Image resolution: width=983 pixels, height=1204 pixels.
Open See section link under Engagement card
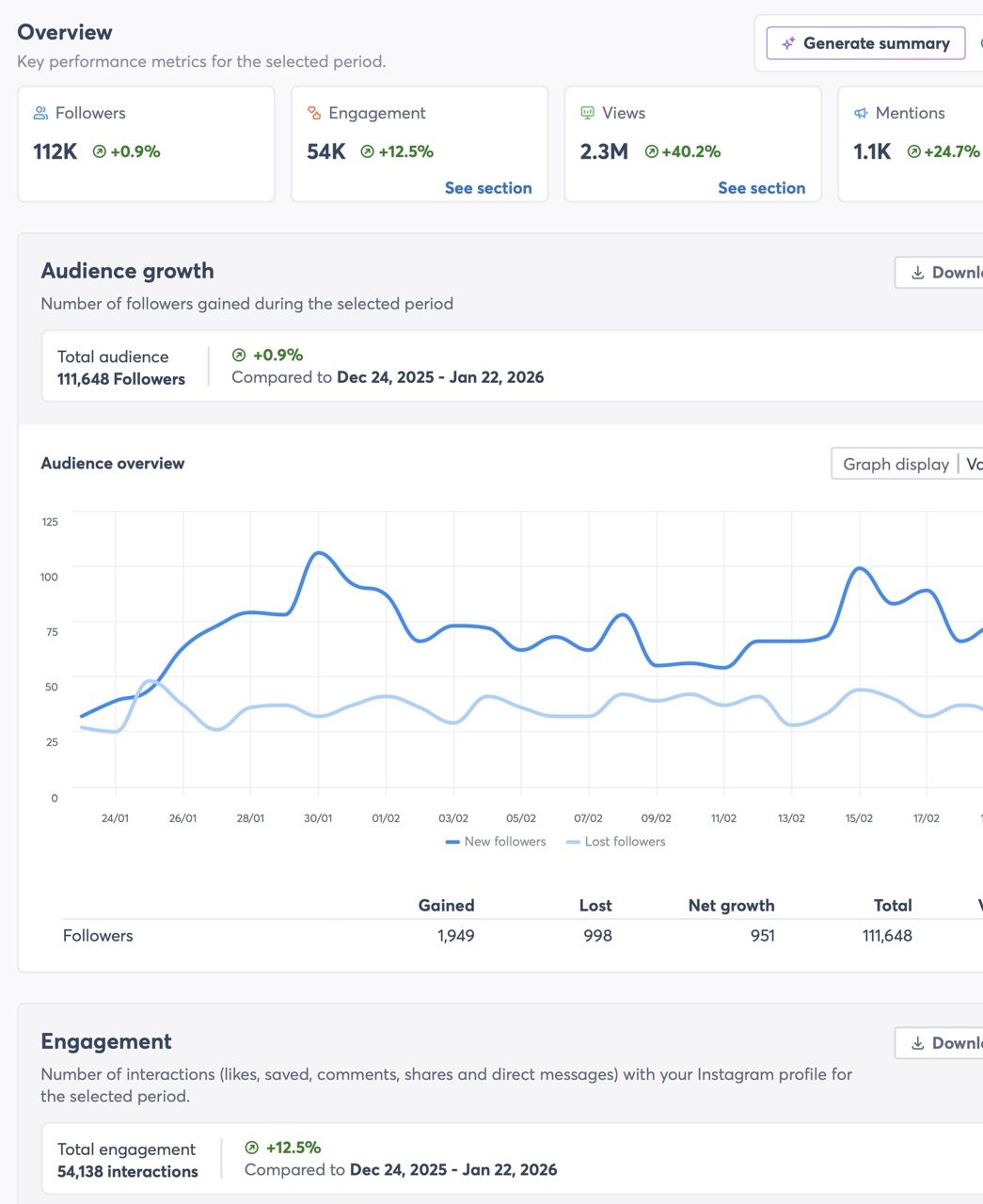click(488, 188)
